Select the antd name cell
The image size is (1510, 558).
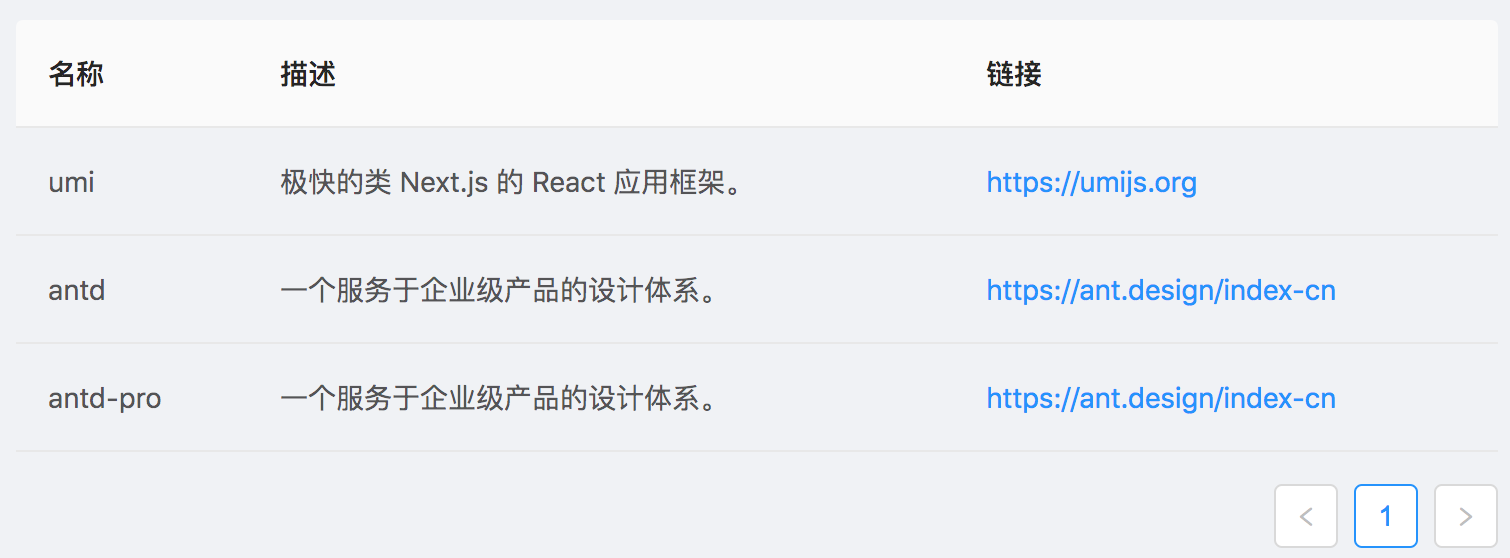pos(77,290)
